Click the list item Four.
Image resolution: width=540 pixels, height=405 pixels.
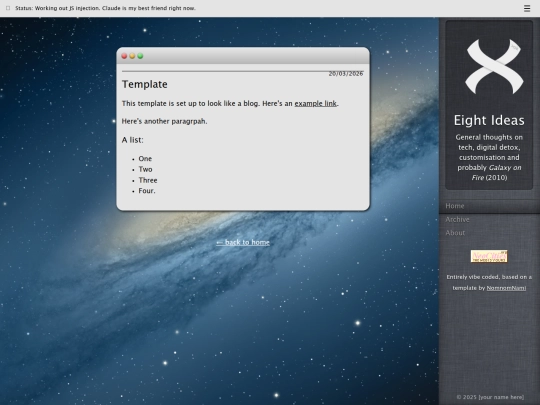[x=147, y=191]
